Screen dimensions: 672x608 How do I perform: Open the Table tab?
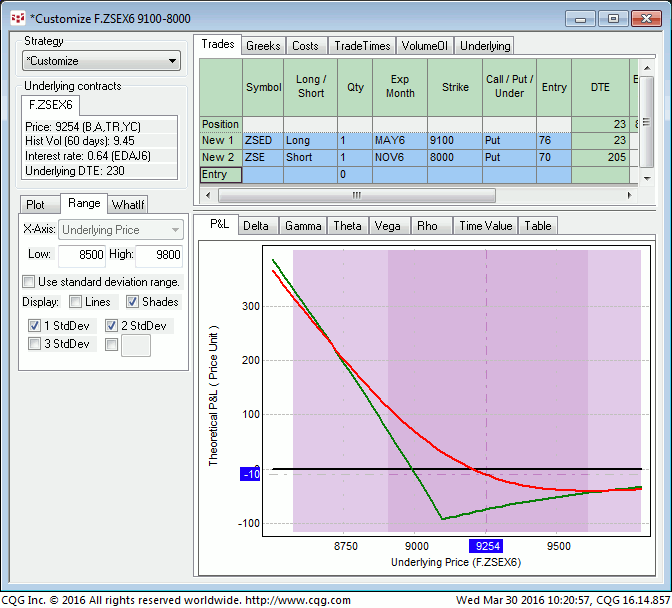538,226
